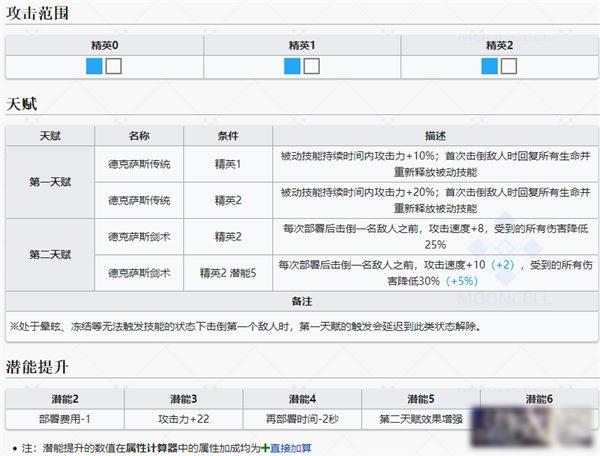600x456 pixels.
Task: Click the 名称 column header
Action: point(139,136)
